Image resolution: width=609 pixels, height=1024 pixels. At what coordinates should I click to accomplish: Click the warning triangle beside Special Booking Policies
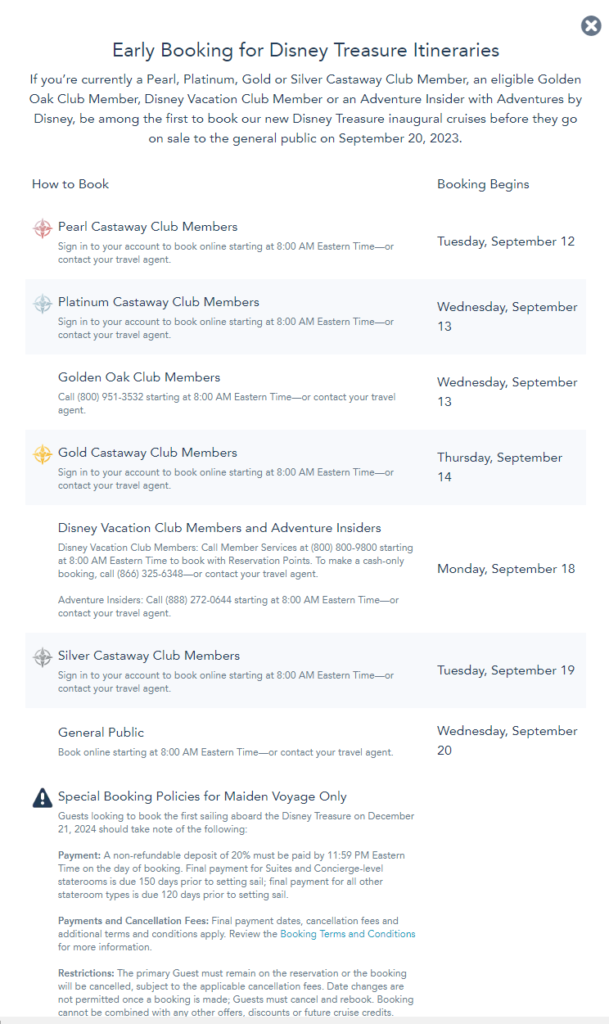pyautogui.click(x=42, y=797)
